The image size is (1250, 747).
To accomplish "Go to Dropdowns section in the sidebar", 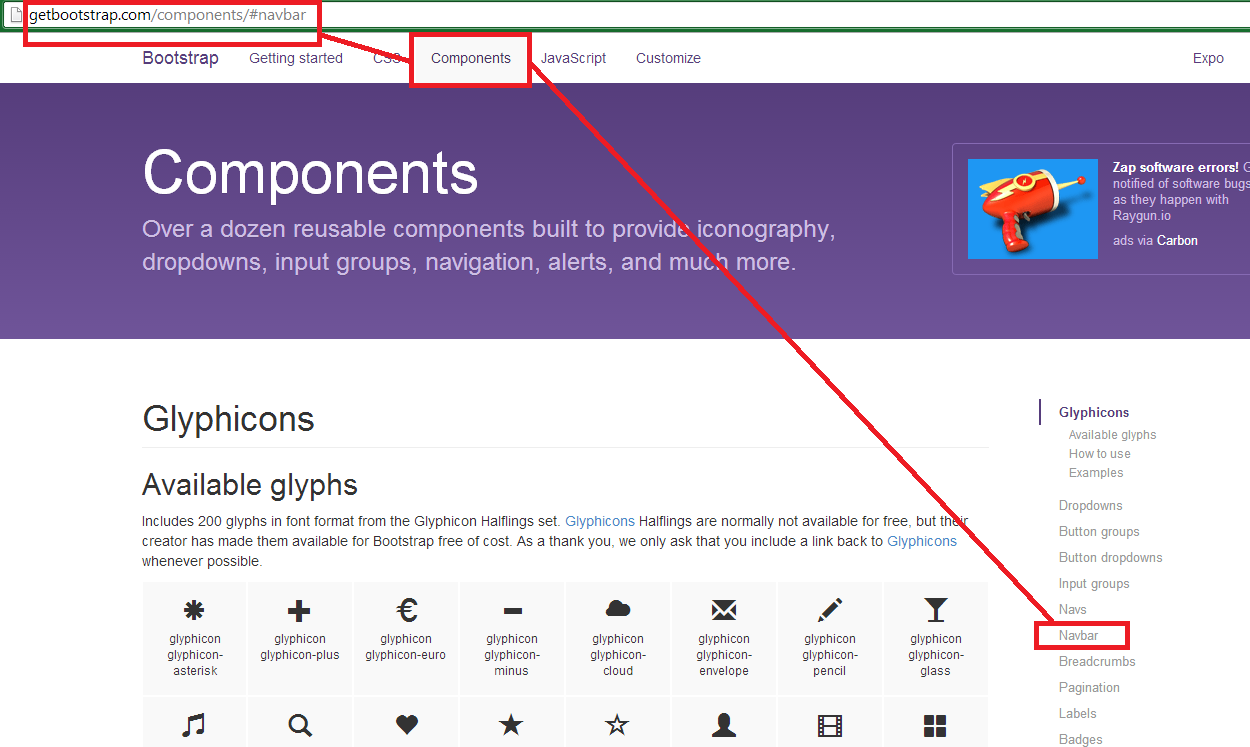I will click(1091, 505).
